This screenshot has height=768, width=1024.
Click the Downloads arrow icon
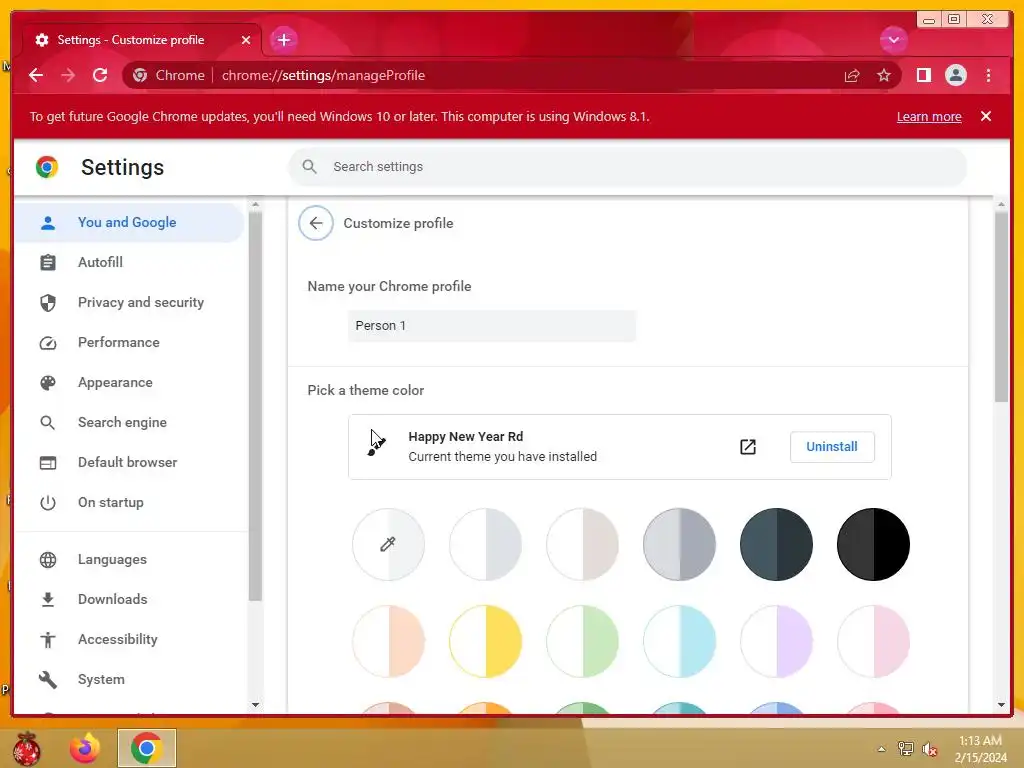(48, 600)
